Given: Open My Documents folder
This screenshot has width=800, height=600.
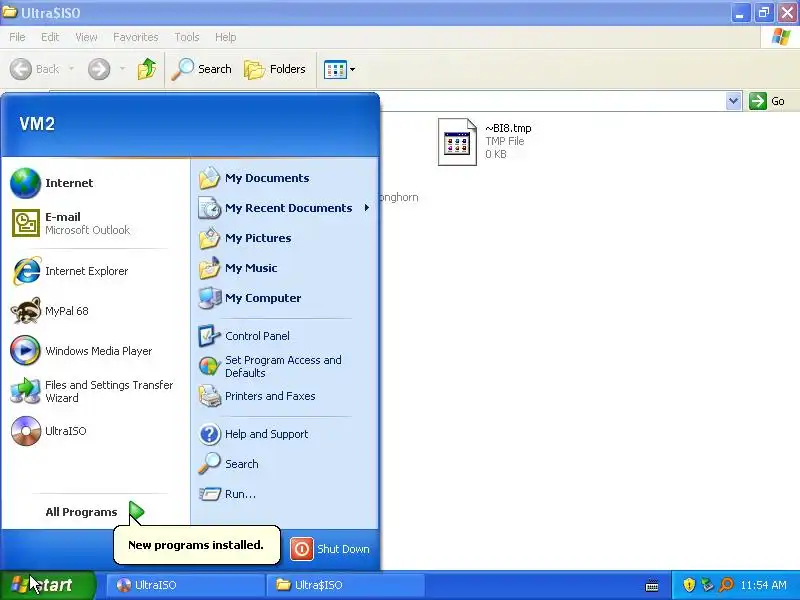Looking at the screenshot, I should [x=284, y=178].
